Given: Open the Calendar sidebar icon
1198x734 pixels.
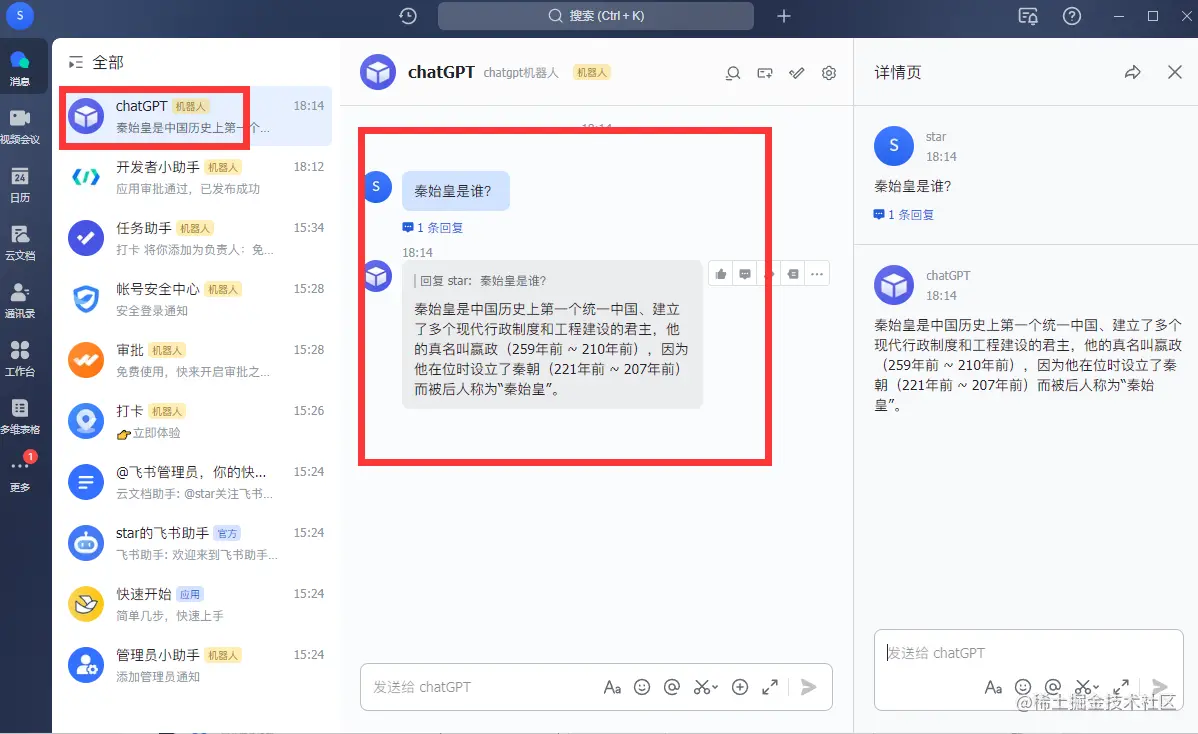Looking at the screenshot, I should [20, 184].
